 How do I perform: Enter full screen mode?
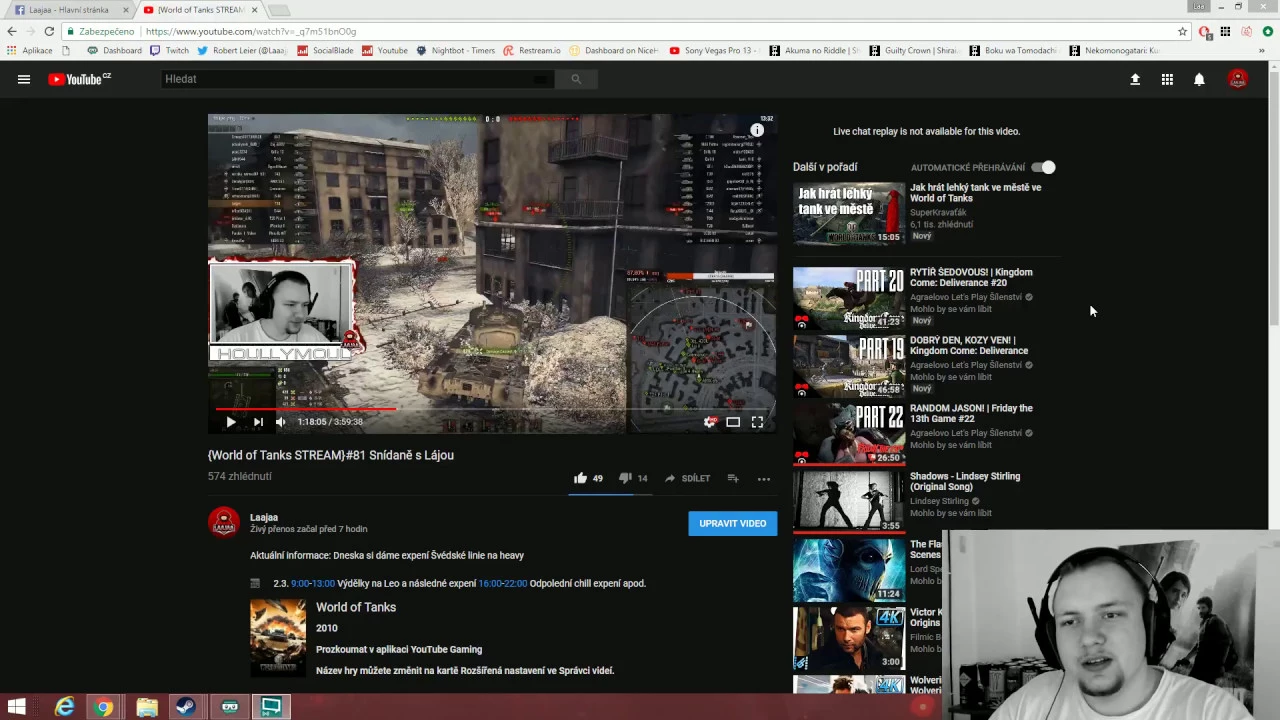coord(757,422)
